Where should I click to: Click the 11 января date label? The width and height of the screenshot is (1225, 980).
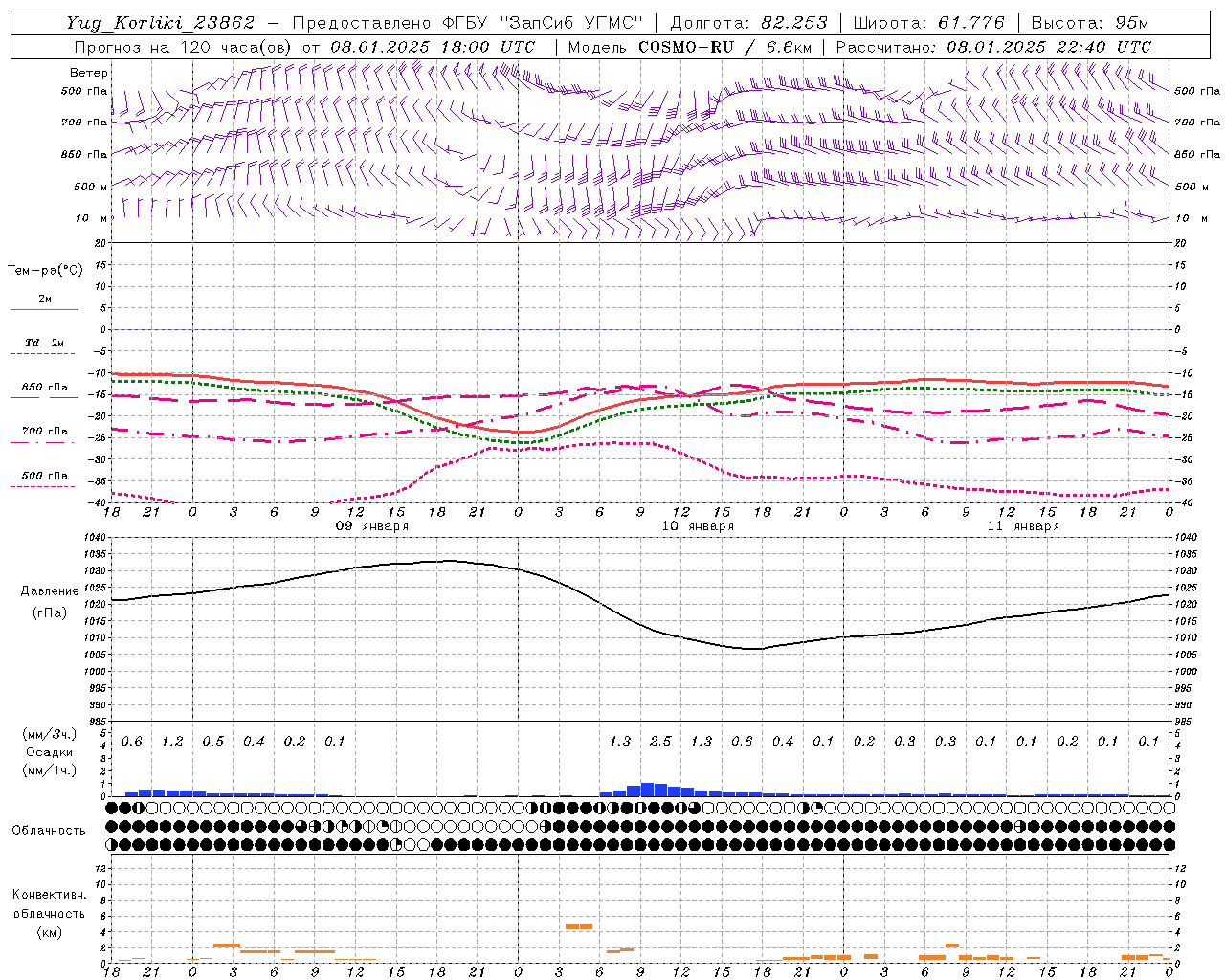point(1023,526)
